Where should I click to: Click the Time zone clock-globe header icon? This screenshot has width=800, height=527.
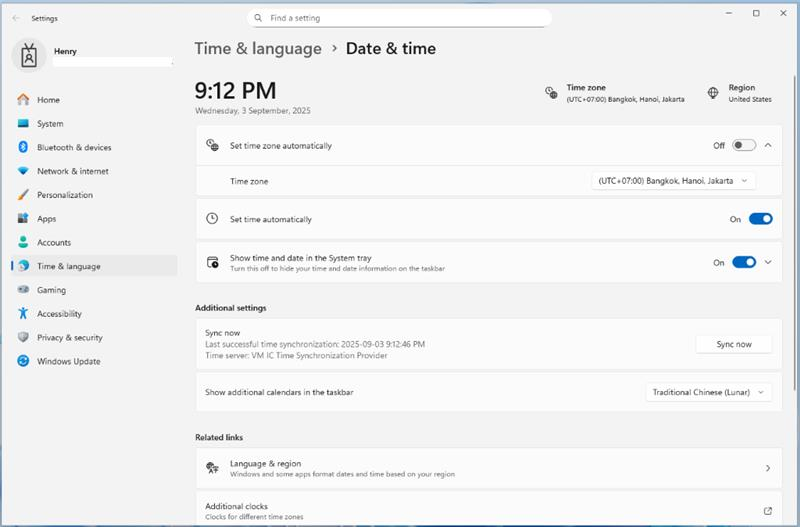pyautogui.click(x=551, y=93)
